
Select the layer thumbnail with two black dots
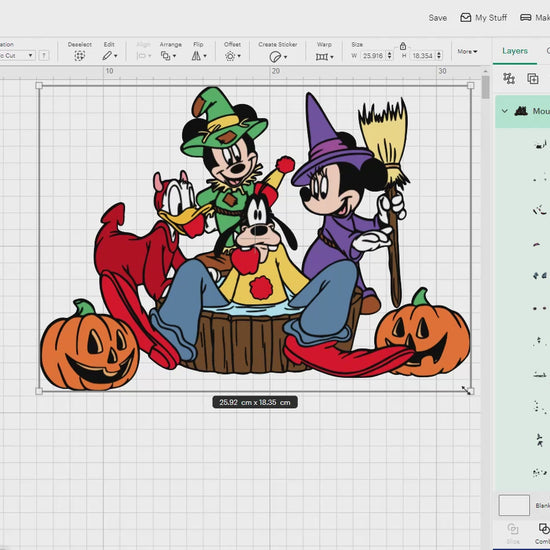point(540,308)
